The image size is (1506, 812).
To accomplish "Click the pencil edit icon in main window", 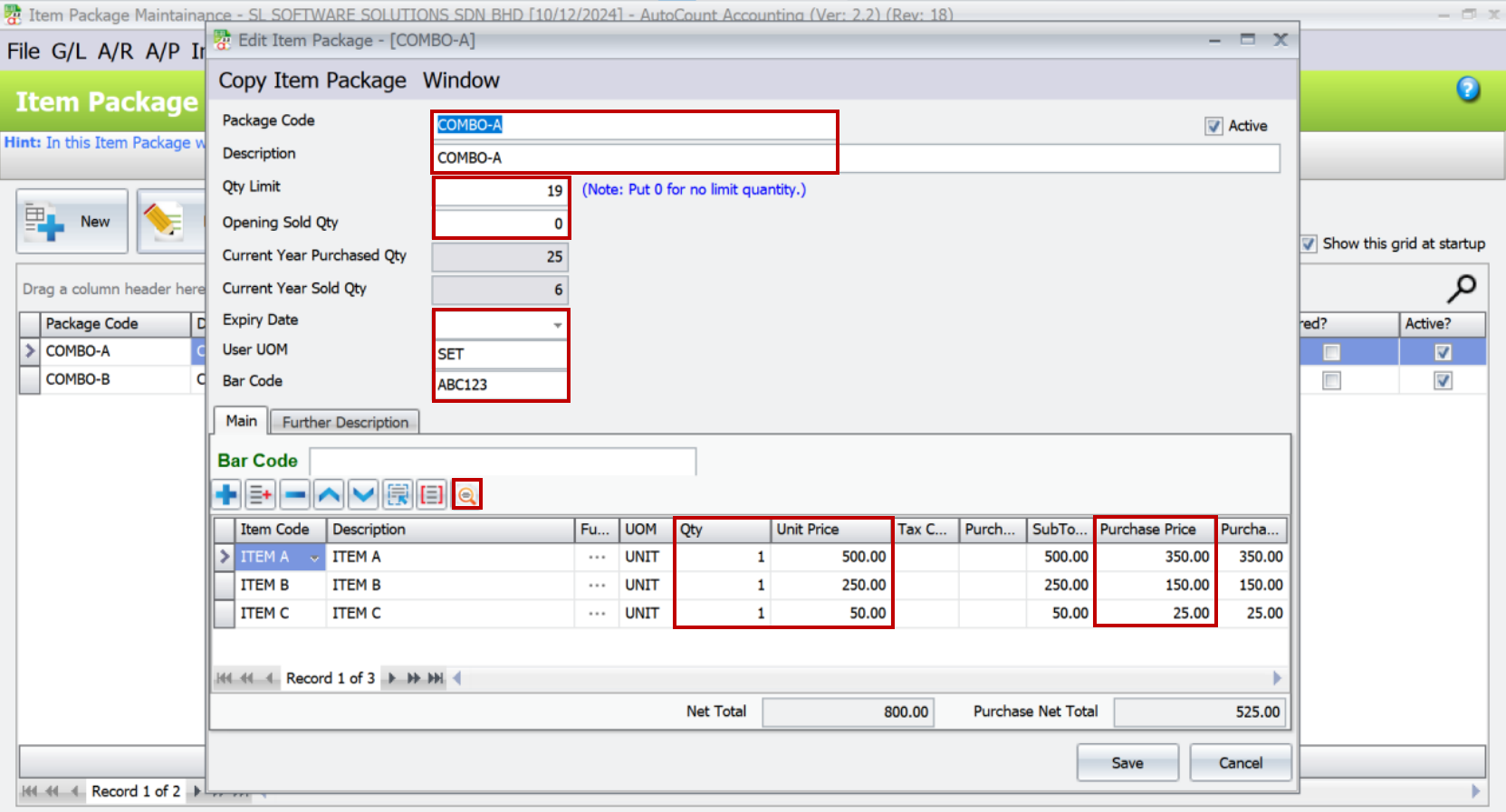I will [164, 221].
